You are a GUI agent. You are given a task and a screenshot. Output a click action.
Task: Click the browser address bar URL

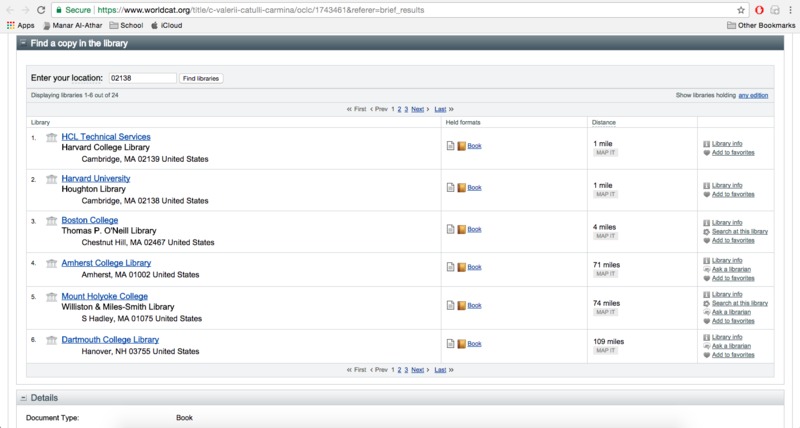261,10
